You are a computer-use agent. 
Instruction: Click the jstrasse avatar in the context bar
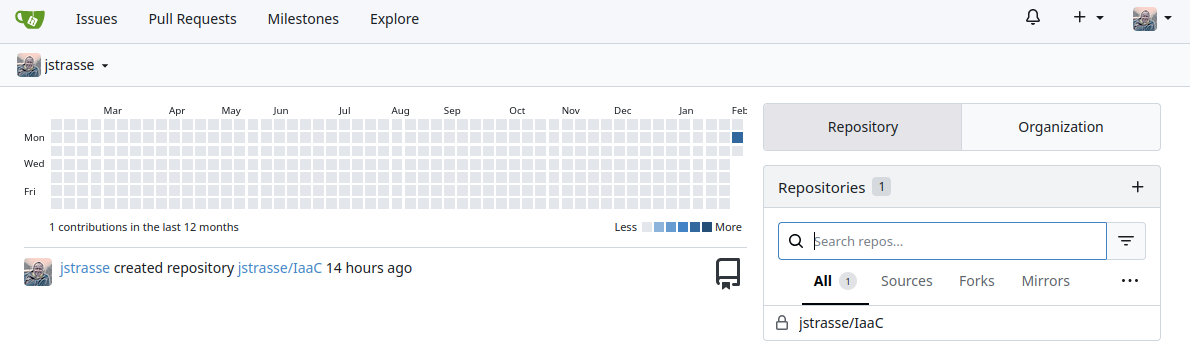coord(29,65)
